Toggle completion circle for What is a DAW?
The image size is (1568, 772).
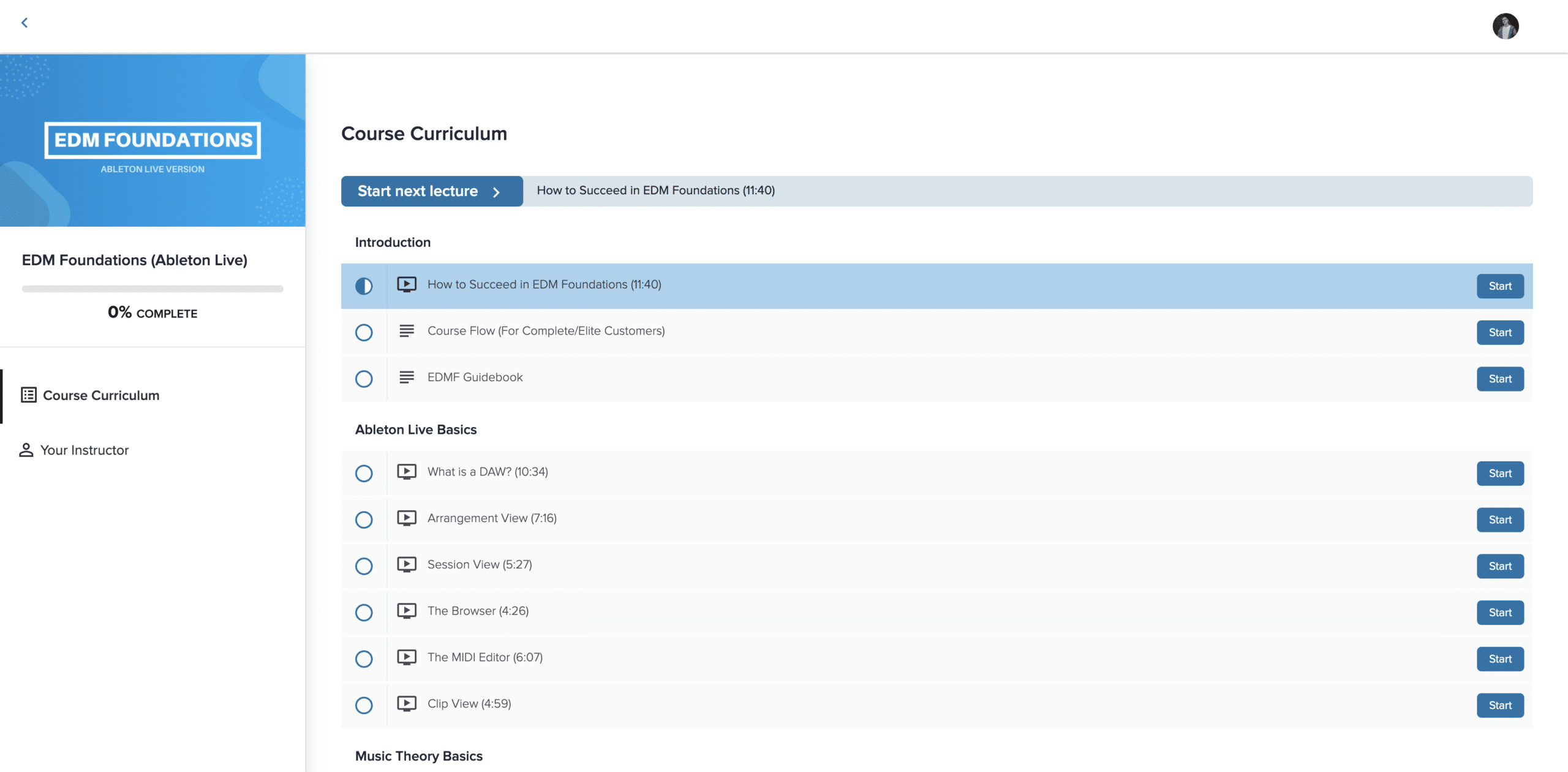point(364,474)
